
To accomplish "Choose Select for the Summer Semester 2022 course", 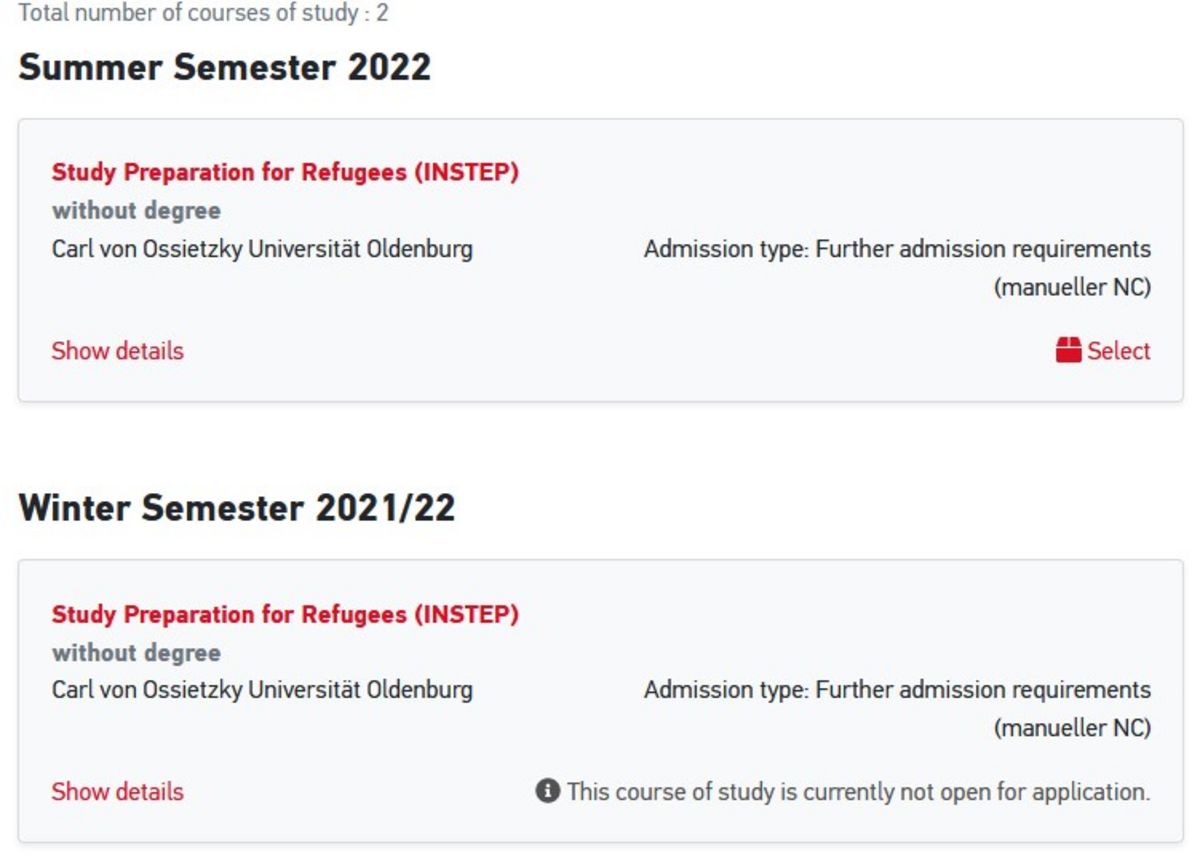I will 1104,350.
